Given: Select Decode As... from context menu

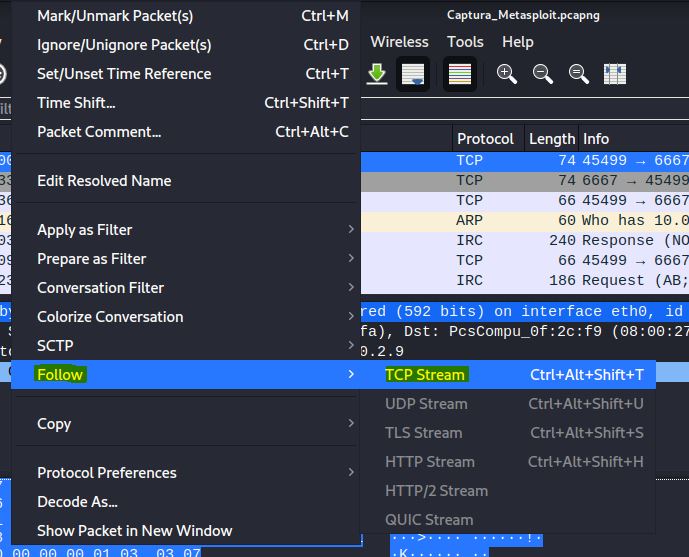Looking at the screenshot, I should [77, 502].
